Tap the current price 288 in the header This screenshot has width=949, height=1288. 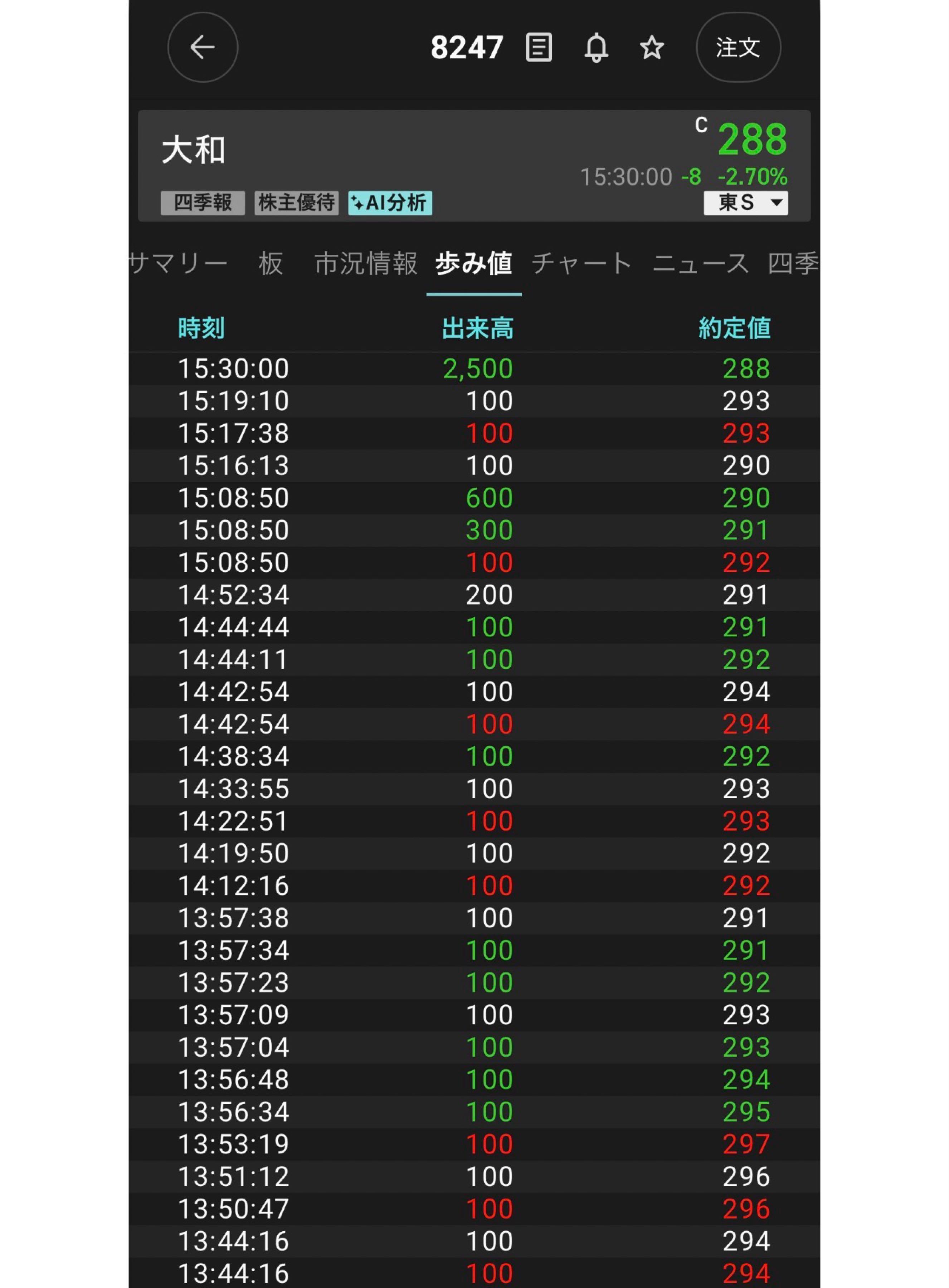click(x=753, y=140)
